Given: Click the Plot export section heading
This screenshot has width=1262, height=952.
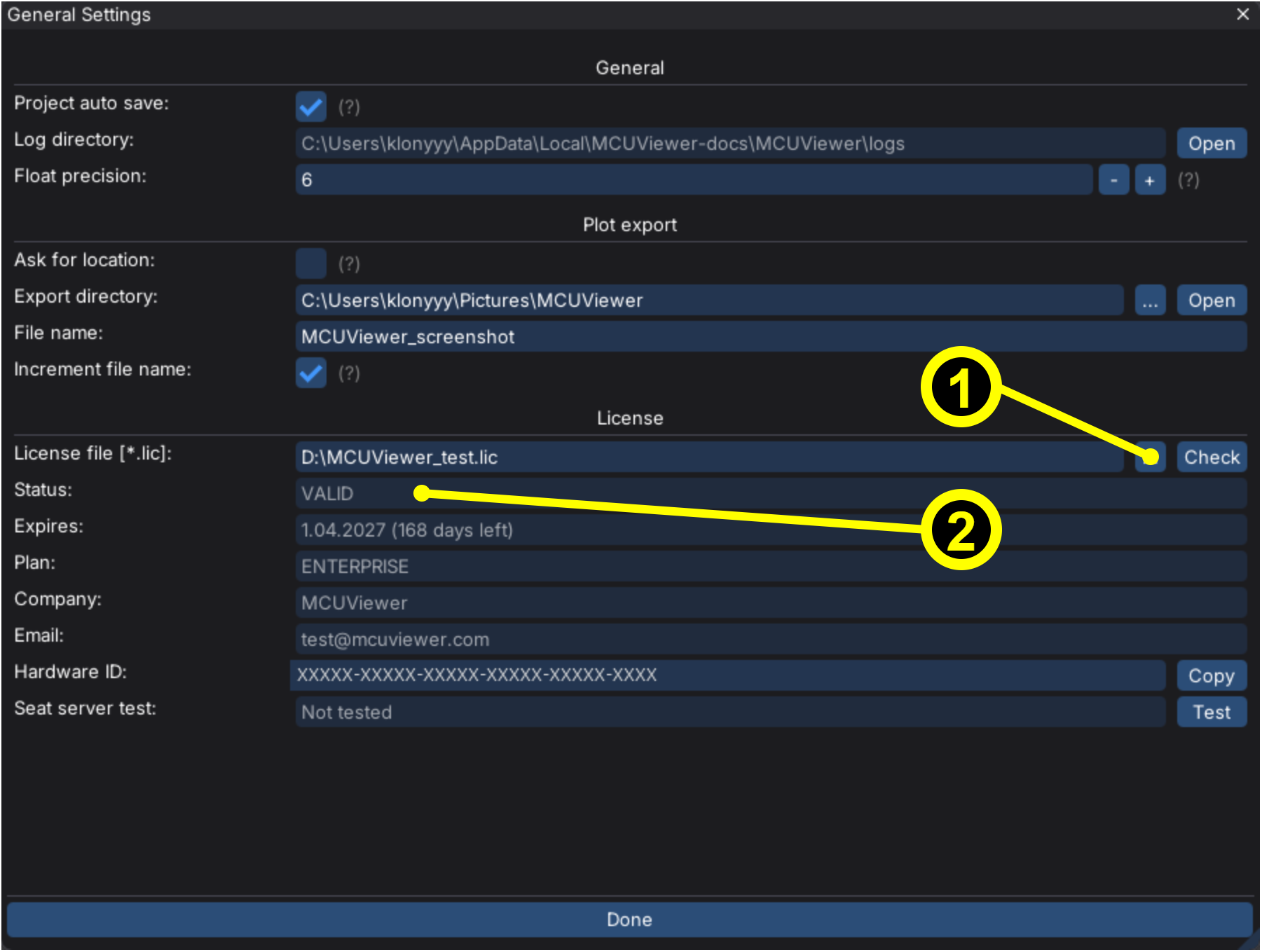Looking at the screenshot, I should point(630,225).
